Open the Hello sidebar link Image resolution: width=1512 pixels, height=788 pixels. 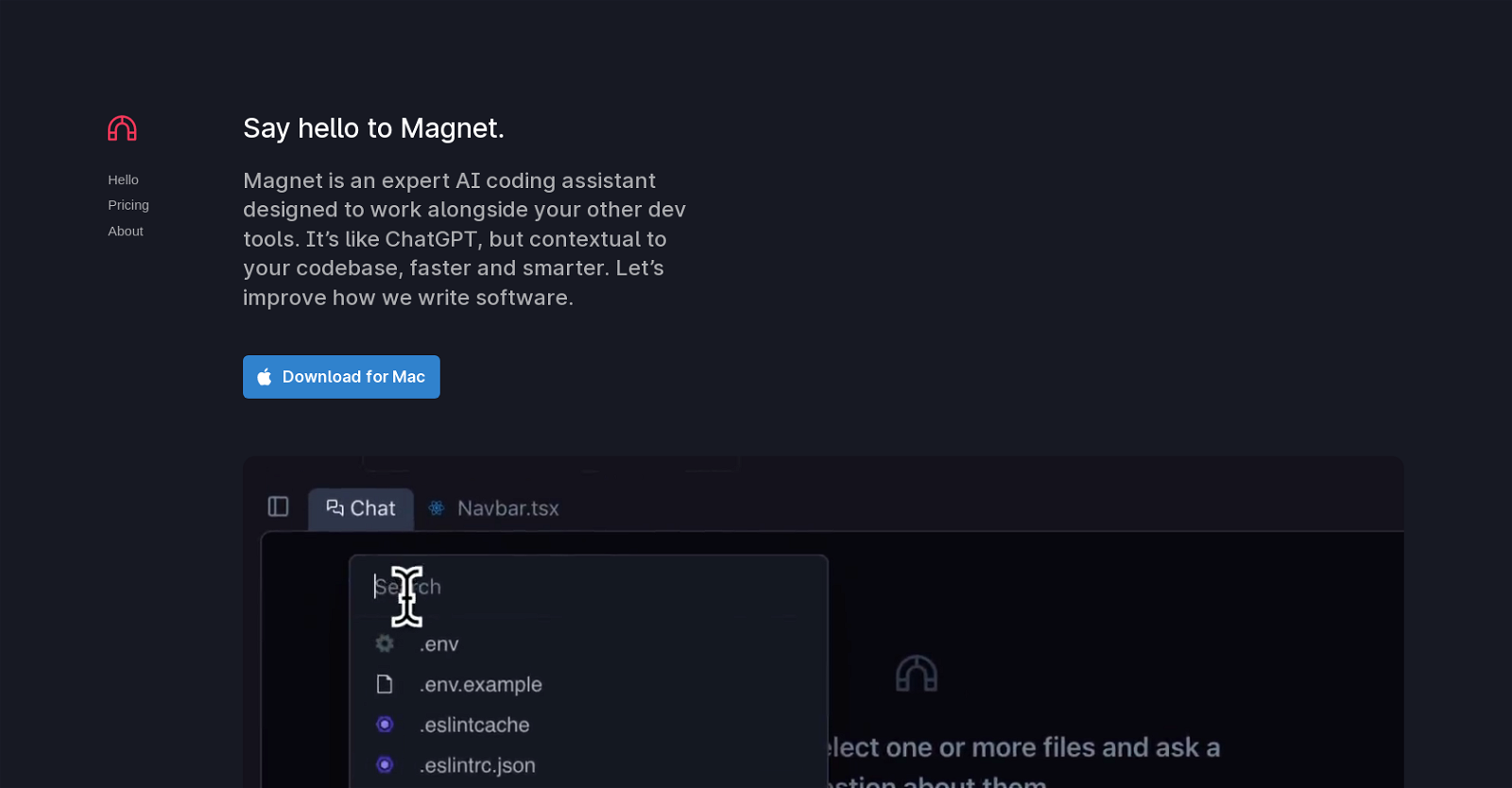pos(123,180)
